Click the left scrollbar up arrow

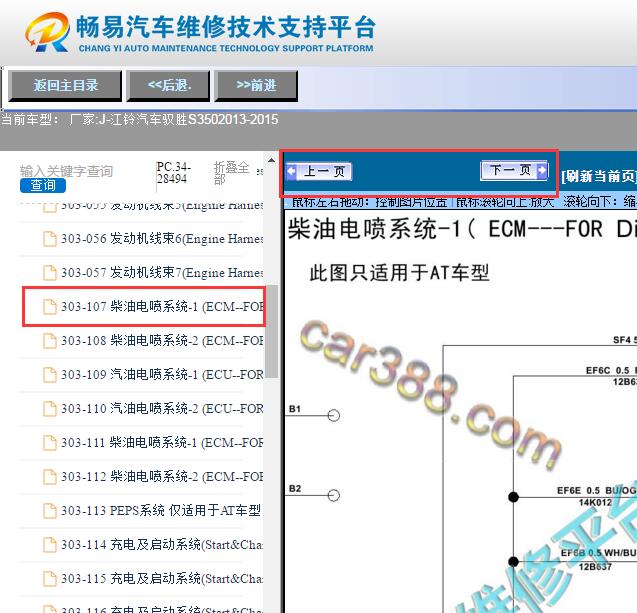[271, 160]
